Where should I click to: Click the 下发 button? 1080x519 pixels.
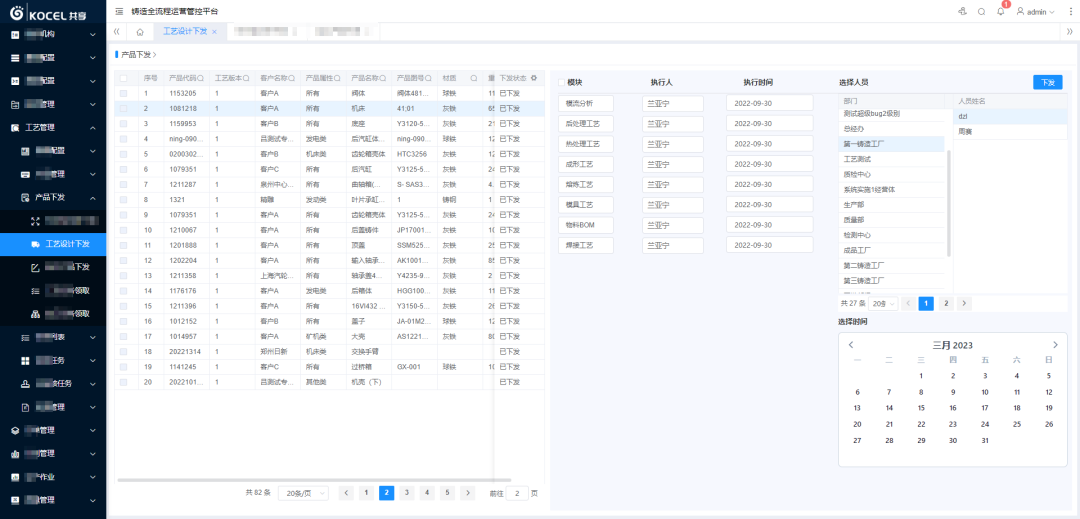pyautogui.click(x=1048, y=82)
